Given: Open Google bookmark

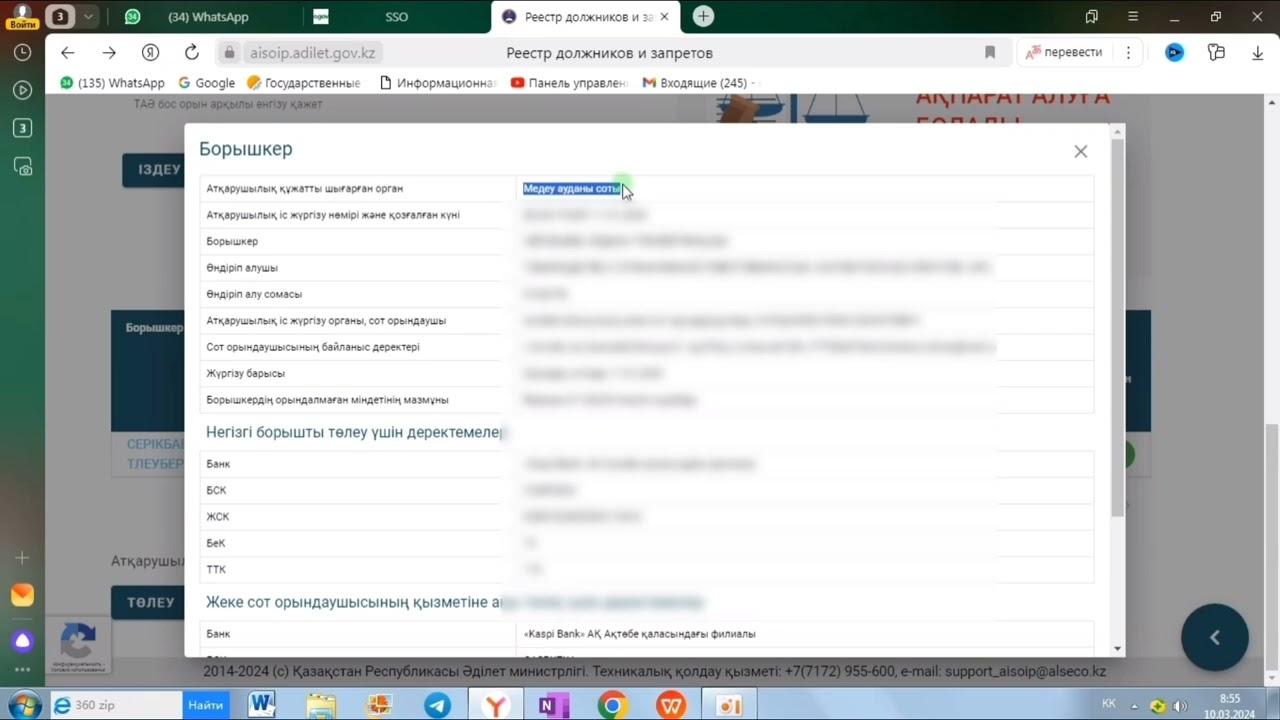Looking at the screenshot, I should pos(207,83).
